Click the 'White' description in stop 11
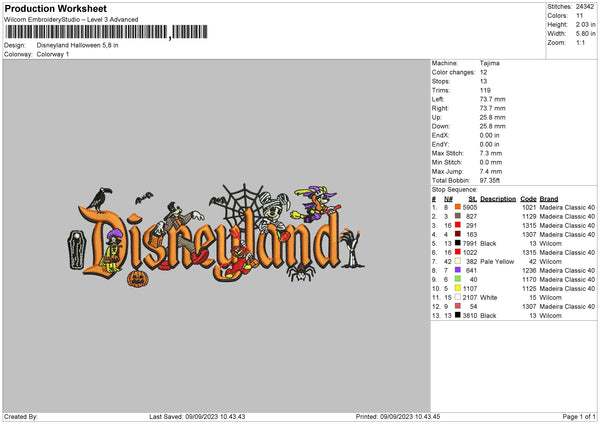The height and width of the screenshot is (424, 600). point(489,298)
